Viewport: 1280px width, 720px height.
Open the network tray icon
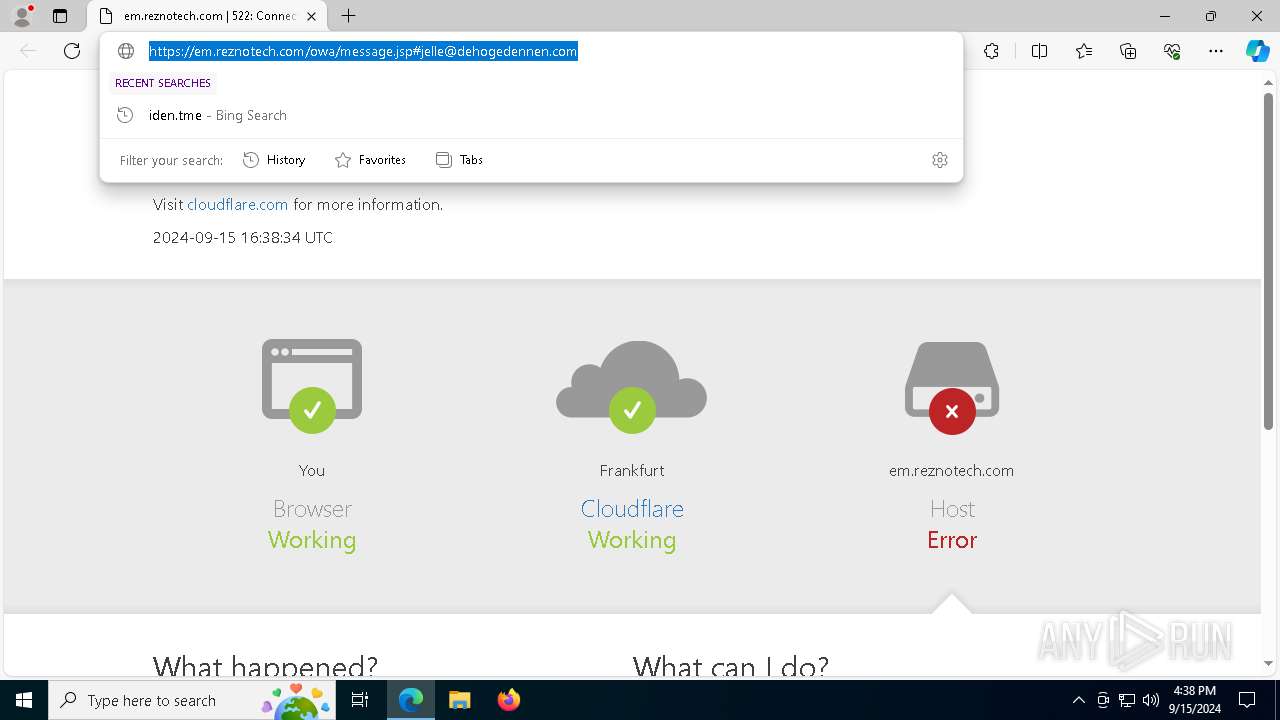point(1127,700)
